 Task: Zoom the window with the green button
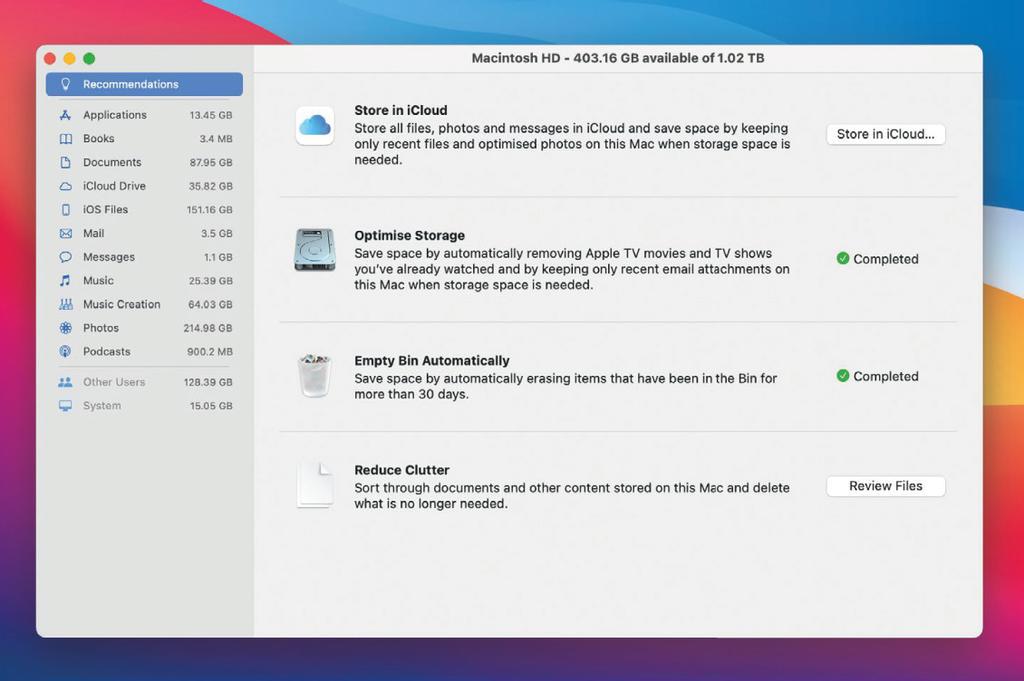(89, 59)
